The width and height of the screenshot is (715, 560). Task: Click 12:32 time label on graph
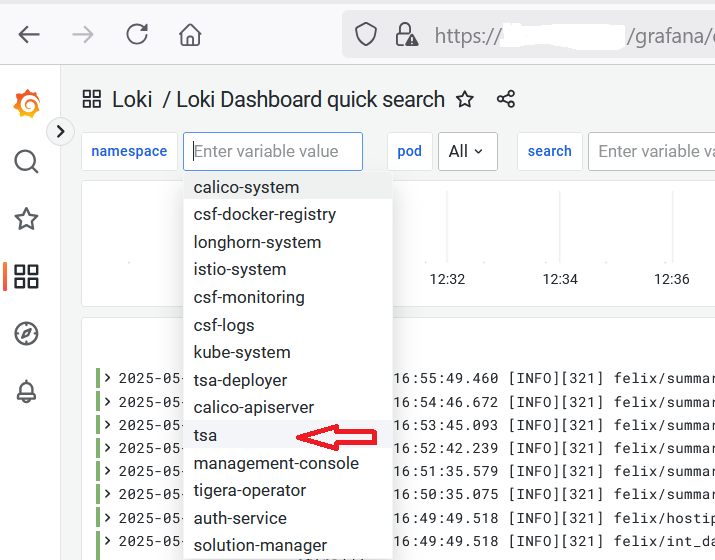pos(447,279)
